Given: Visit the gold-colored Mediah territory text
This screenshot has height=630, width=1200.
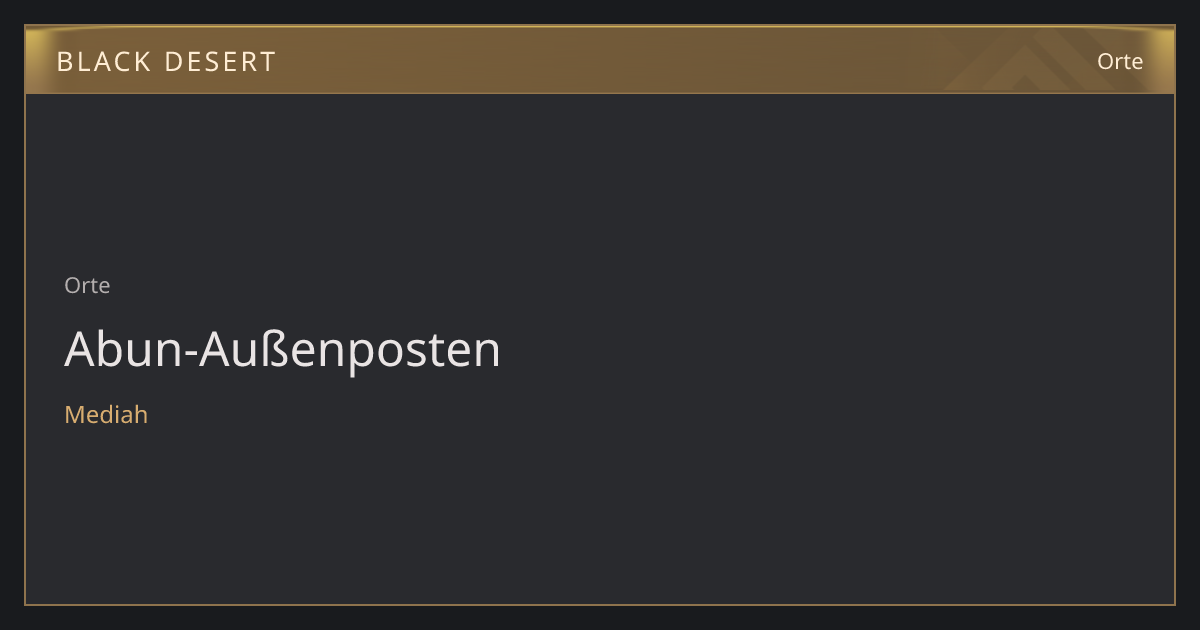Looking at the screenshot, I should point(106,414).
